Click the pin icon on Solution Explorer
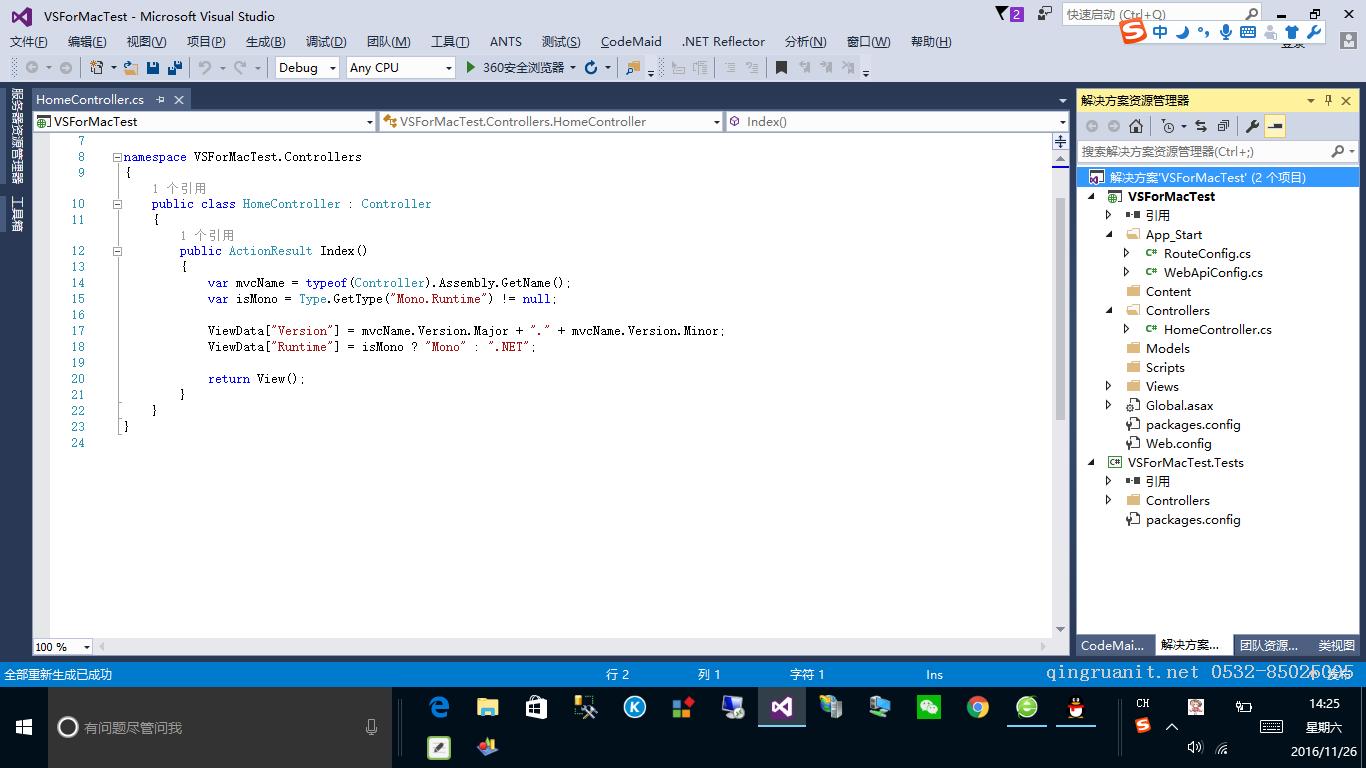Screen dimensions: 1366x768 pos(1327,100)
